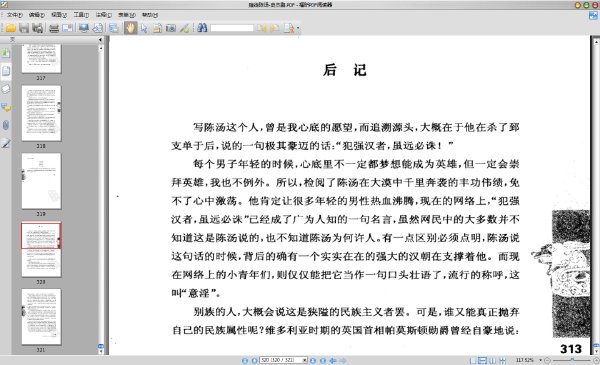Image resolution: width=600 pixels, height=365 pixels.
Task: Switch to continuous facing layout
Action: click(x=502, y=360)
